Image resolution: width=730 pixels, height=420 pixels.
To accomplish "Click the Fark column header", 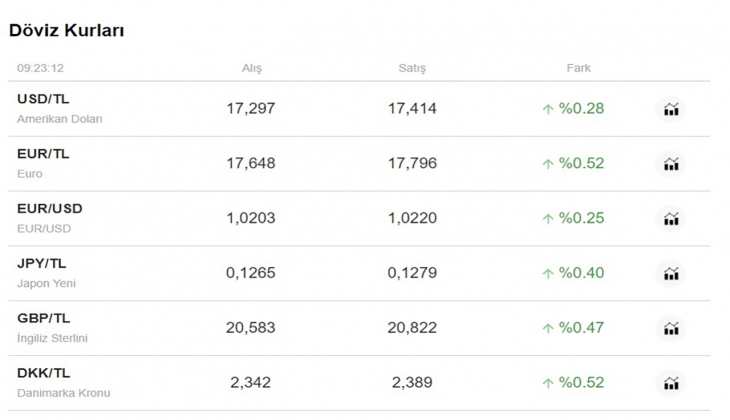I will (x=578, y=68).
